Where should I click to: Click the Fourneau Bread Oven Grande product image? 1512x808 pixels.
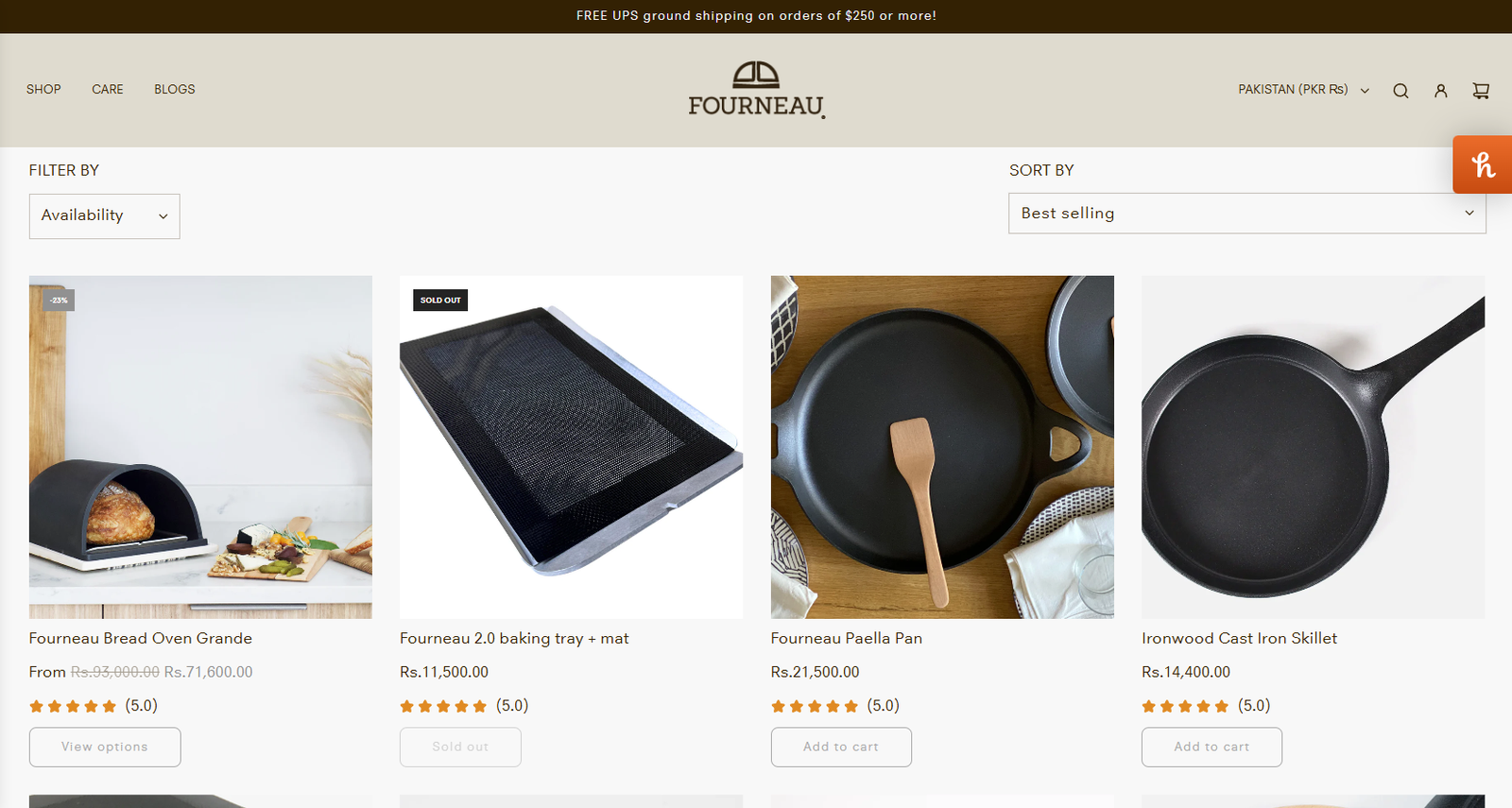[x=200, y=447]
